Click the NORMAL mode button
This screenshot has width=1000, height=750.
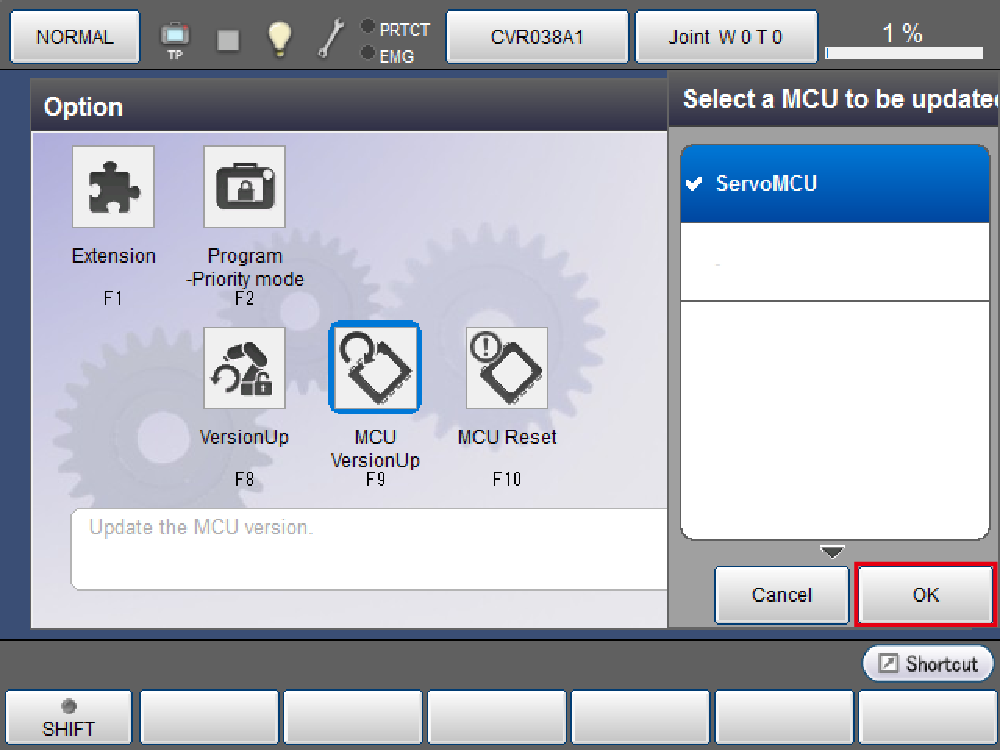[74, 38]
